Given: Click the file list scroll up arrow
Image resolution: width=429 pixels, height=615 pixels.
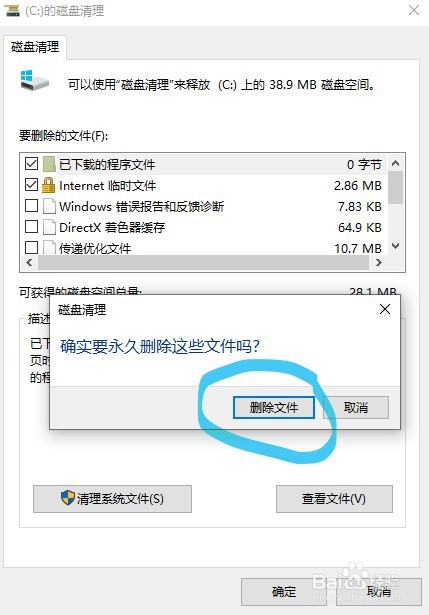Looking at the screenshot, I should (396, 163).
